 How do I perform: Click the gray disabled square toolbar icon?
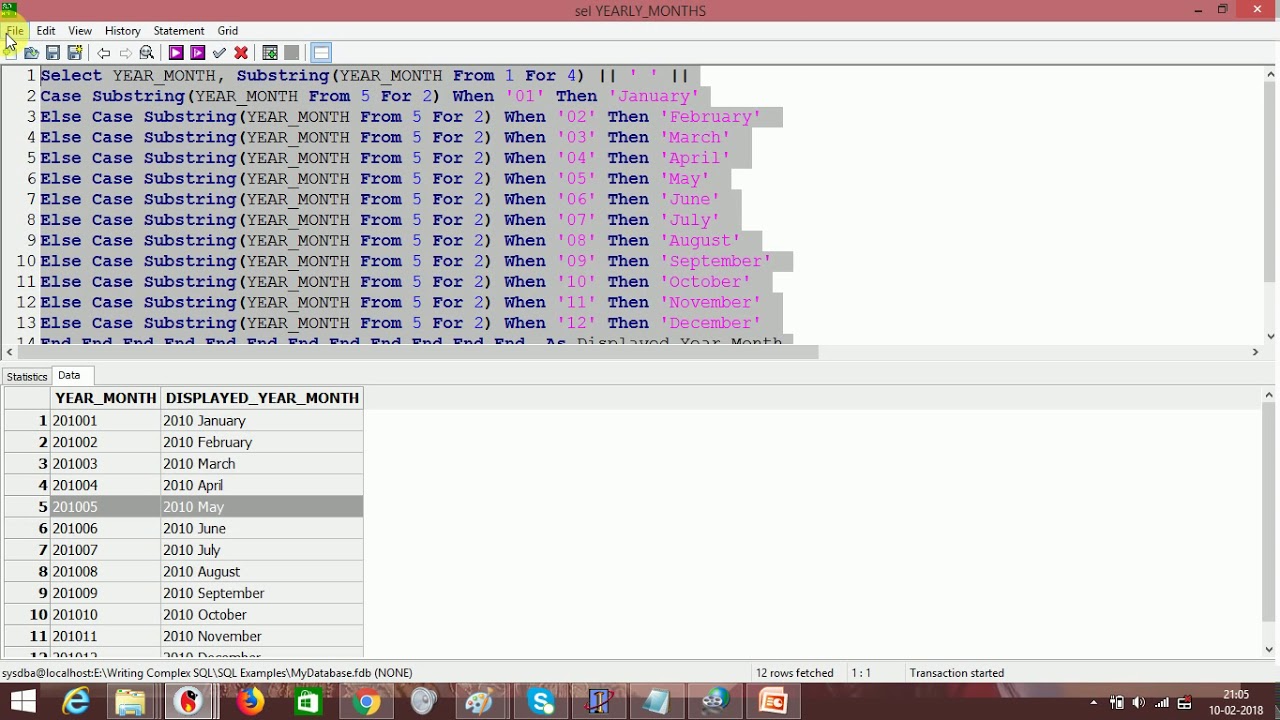coord(291,53)
